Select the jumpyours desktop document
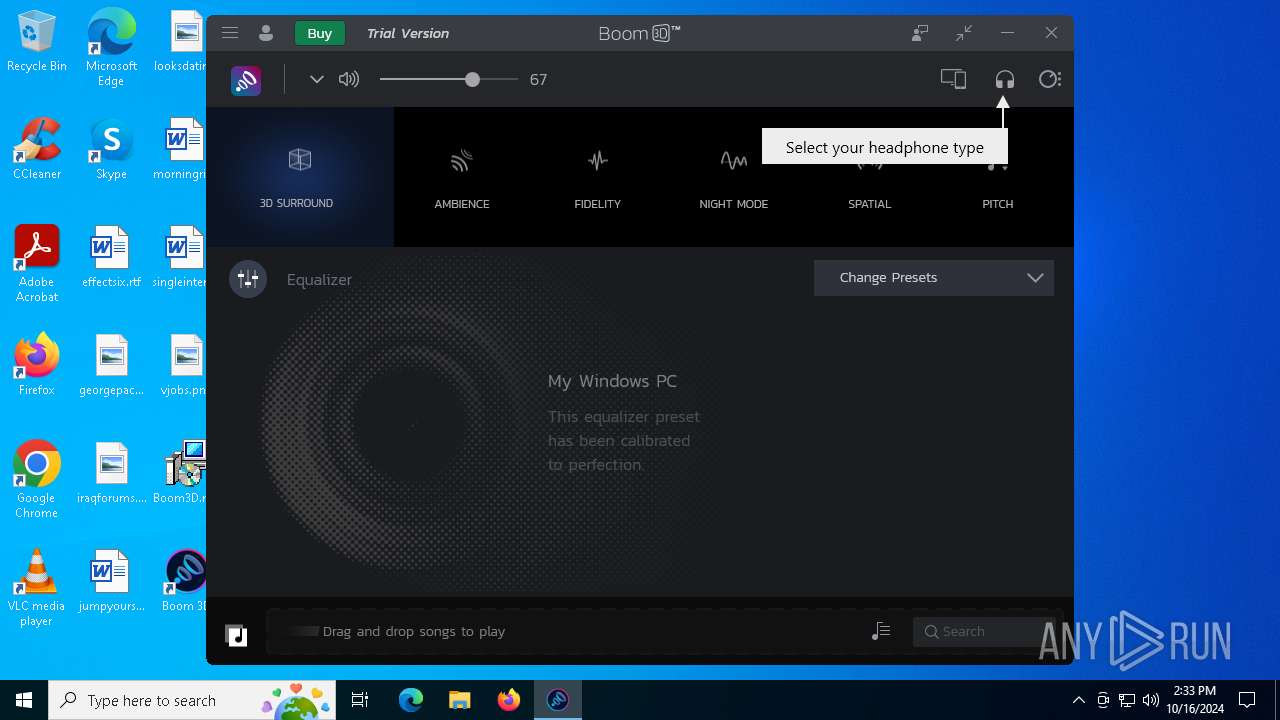This screenshot has width=1280, height=720. (x=111, y=581)
